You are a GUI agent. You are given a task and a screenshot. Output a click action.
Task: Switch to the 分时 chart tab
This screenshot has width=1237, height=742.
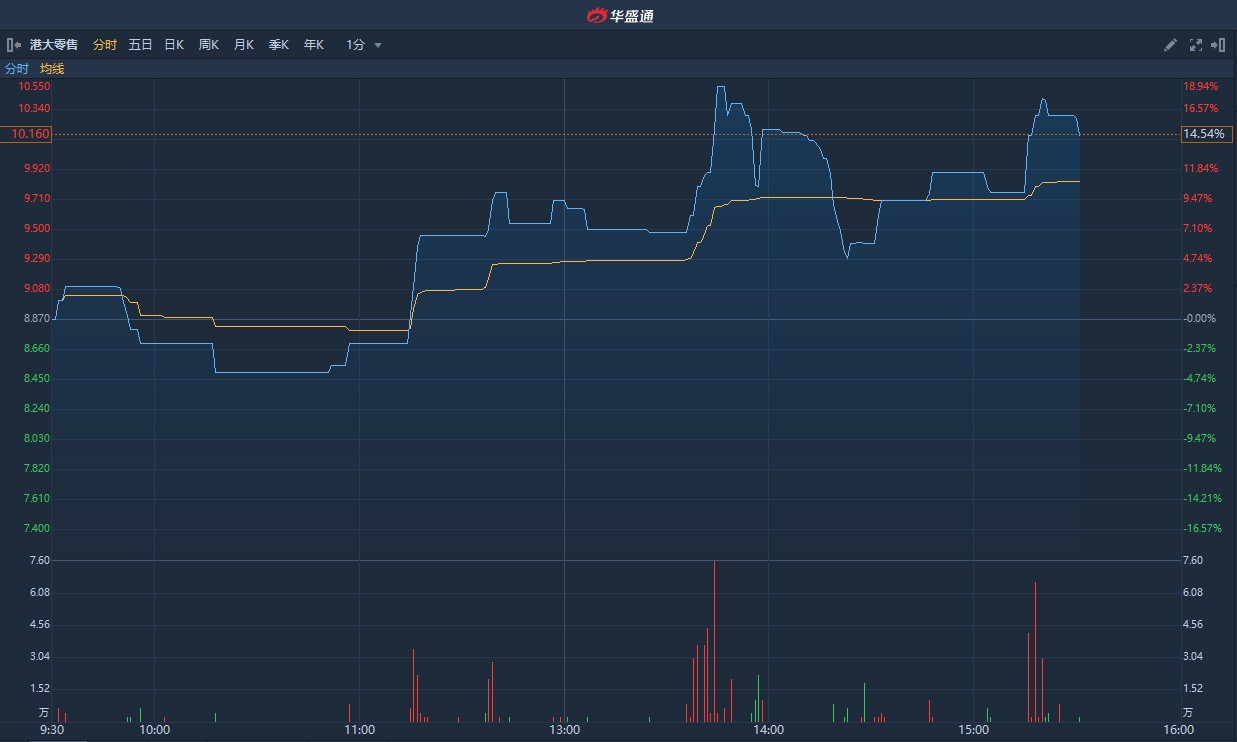tap(104, 45)
